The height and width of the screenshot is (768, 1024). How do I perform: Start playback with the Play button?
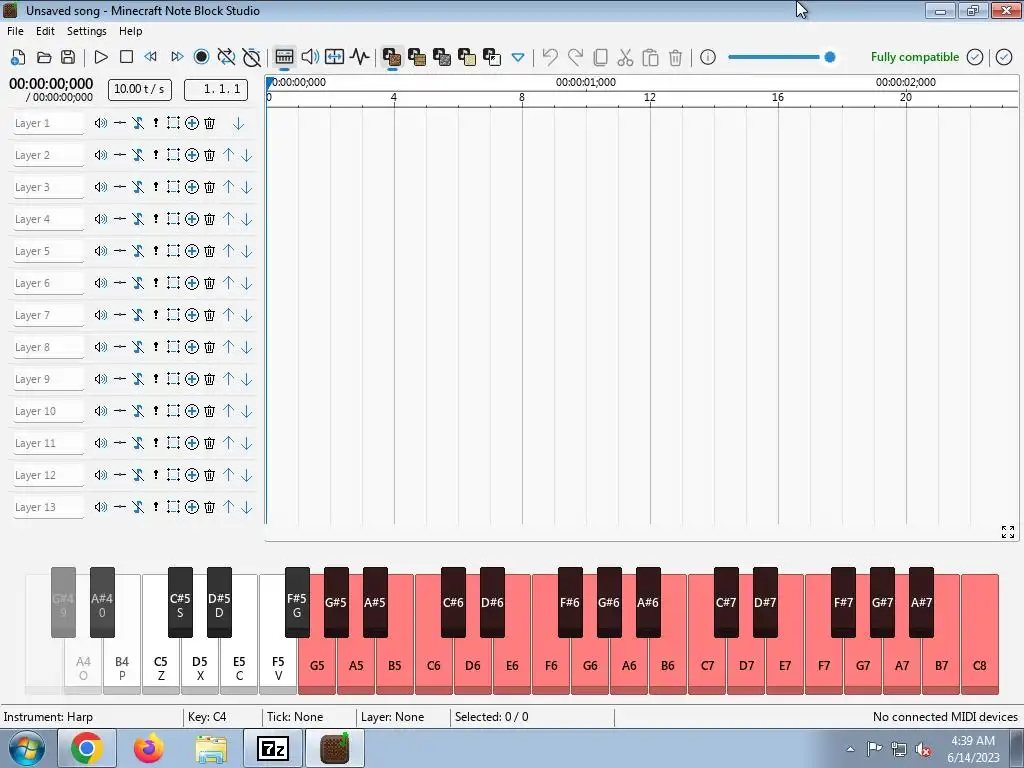[101, 57]
